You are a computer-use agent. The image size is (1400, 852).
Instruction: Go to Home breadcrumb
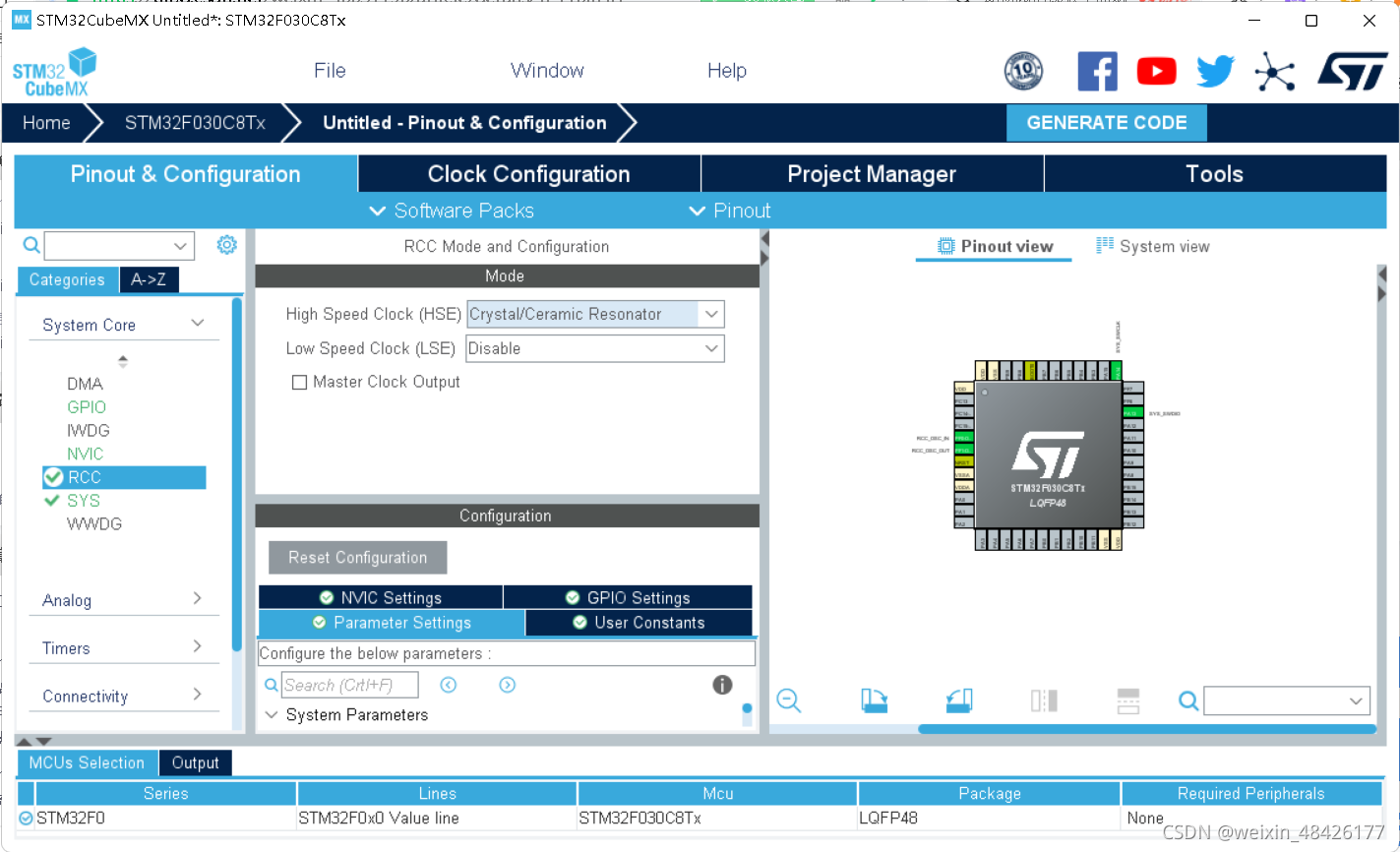[46, 123]
